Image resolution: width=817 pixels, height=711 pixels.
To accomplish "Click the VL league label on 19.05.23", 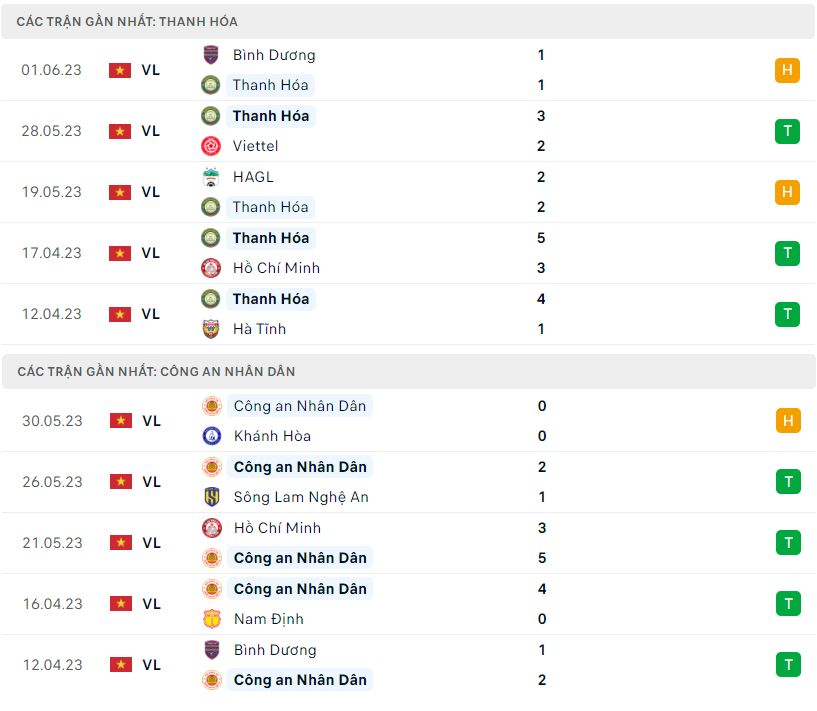I will [150, 192].
